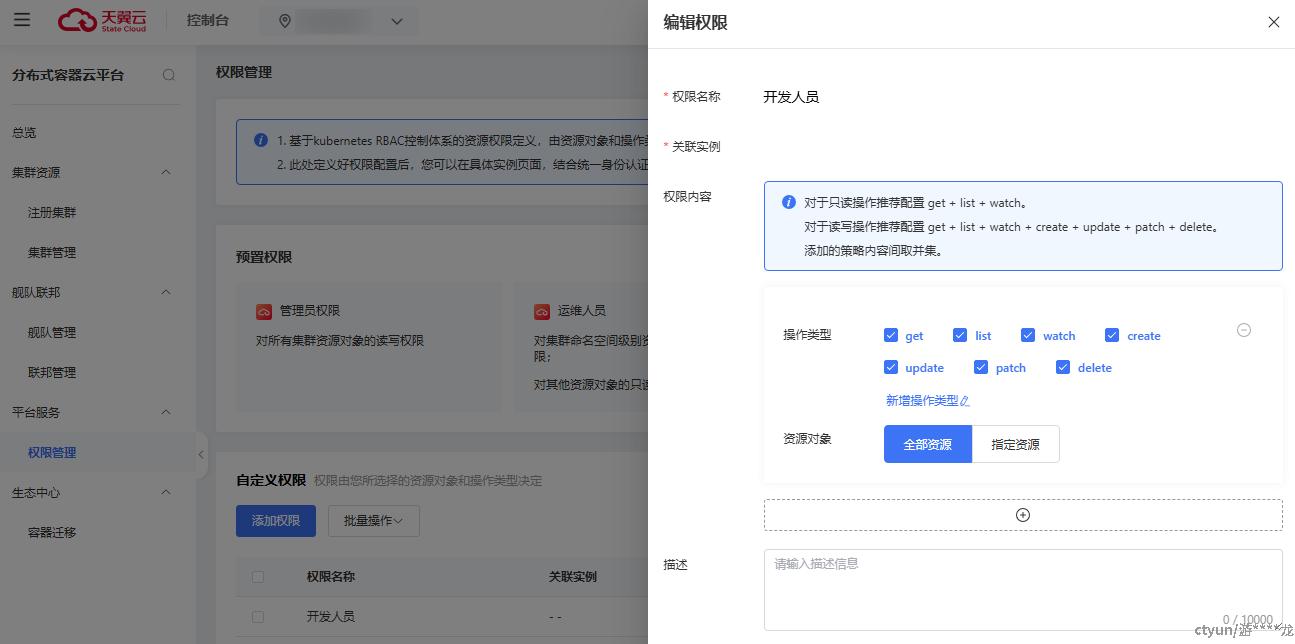Toggle the watch operation checkbox

1028,335
